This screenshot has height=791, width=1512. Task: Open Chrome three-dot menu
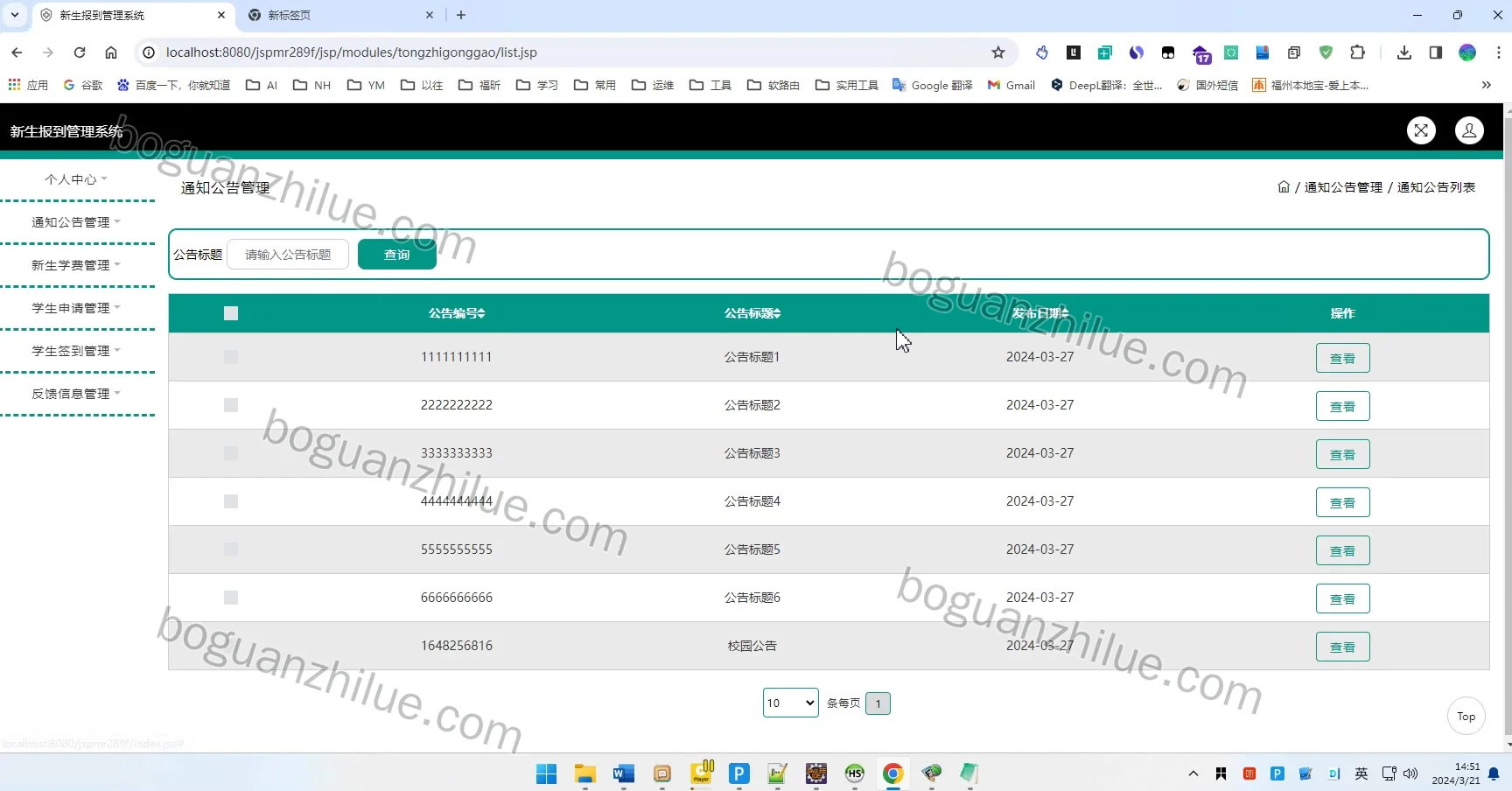pos(1499,52)
